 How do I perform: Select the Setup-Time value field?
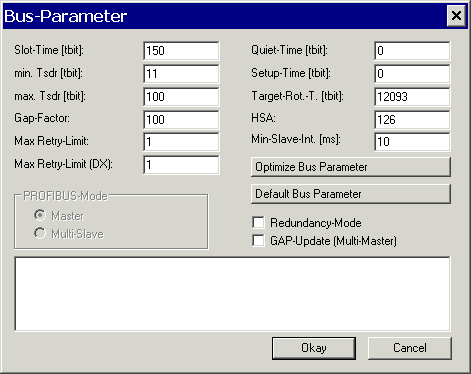pos(412,74)
